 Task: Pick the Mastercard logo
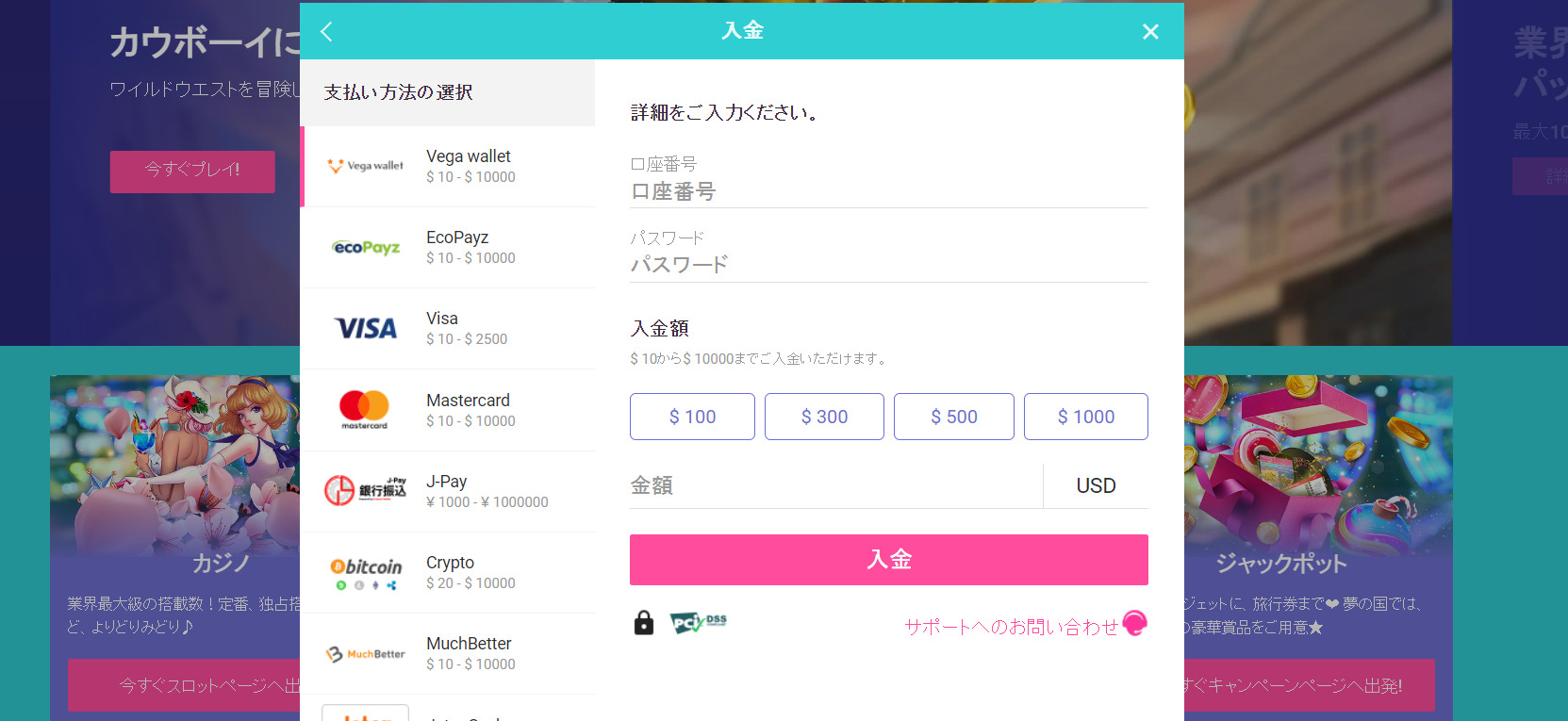point(364,410)
